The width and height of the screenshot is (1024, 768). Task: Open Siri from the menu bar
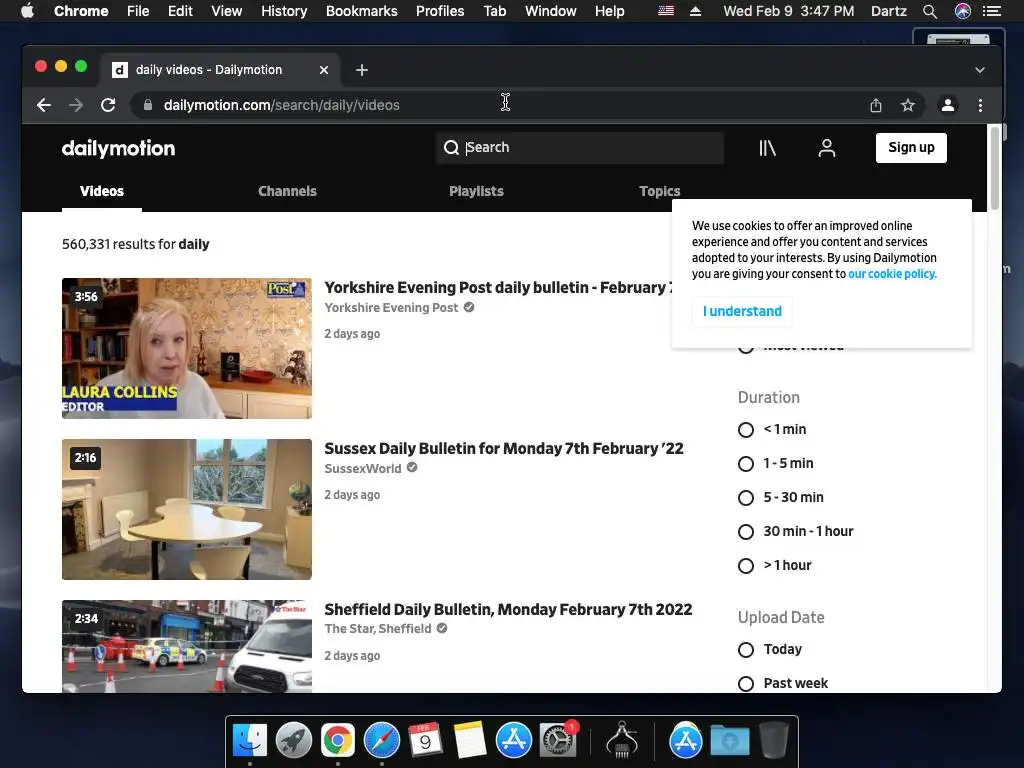click(963, 11)
